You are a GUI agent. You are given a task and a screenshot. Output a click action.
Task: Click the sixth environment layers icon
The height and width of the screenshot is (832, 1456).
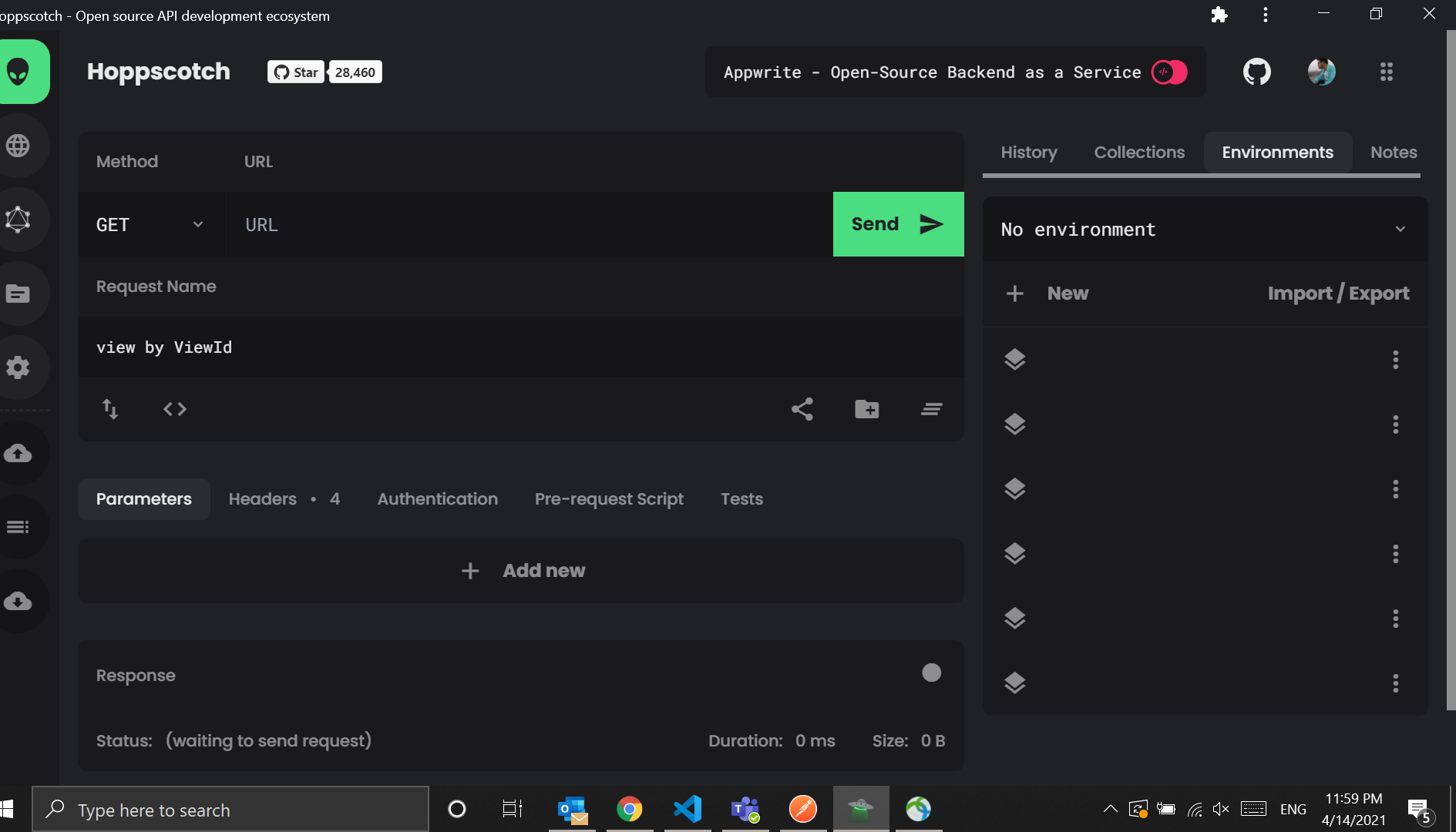pyautogui.click(x=1015, y=683)
